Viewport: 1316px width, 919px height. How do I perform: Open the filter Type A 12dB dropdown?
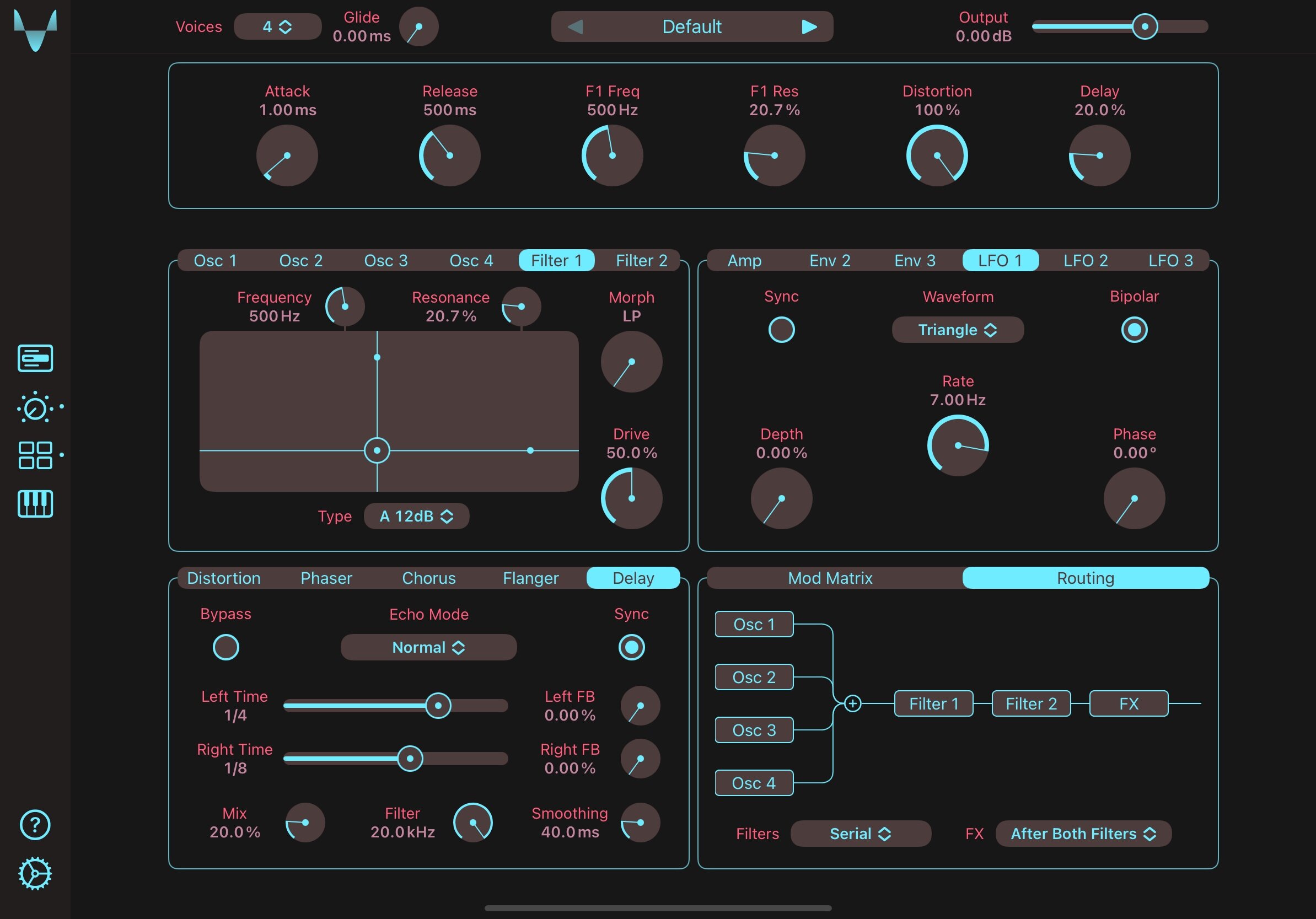pyautogui.click(x=417, y=516)
